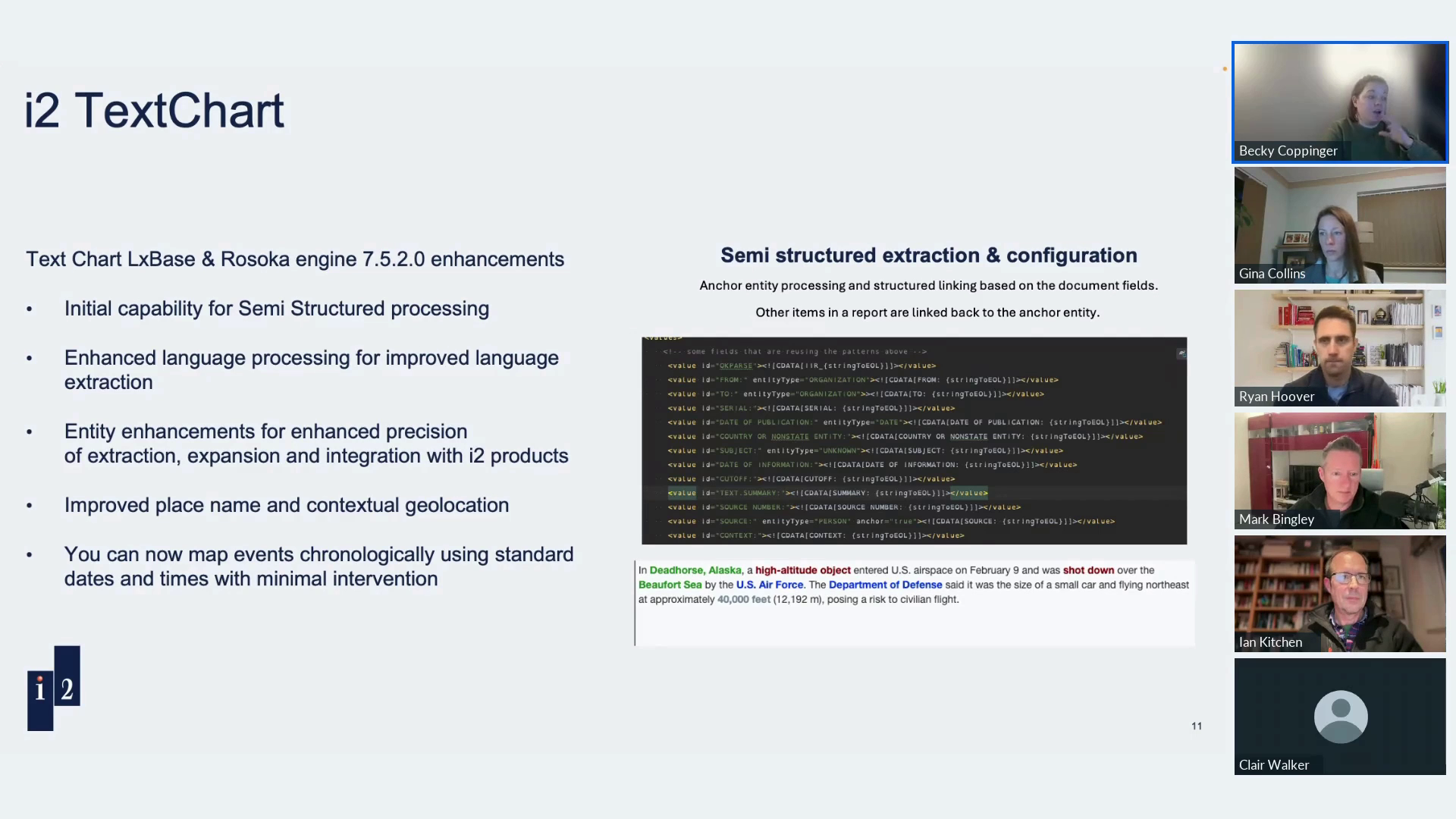
Task: Click the 'Mark Bingley' name label
Action: (x=1276, y=519)
